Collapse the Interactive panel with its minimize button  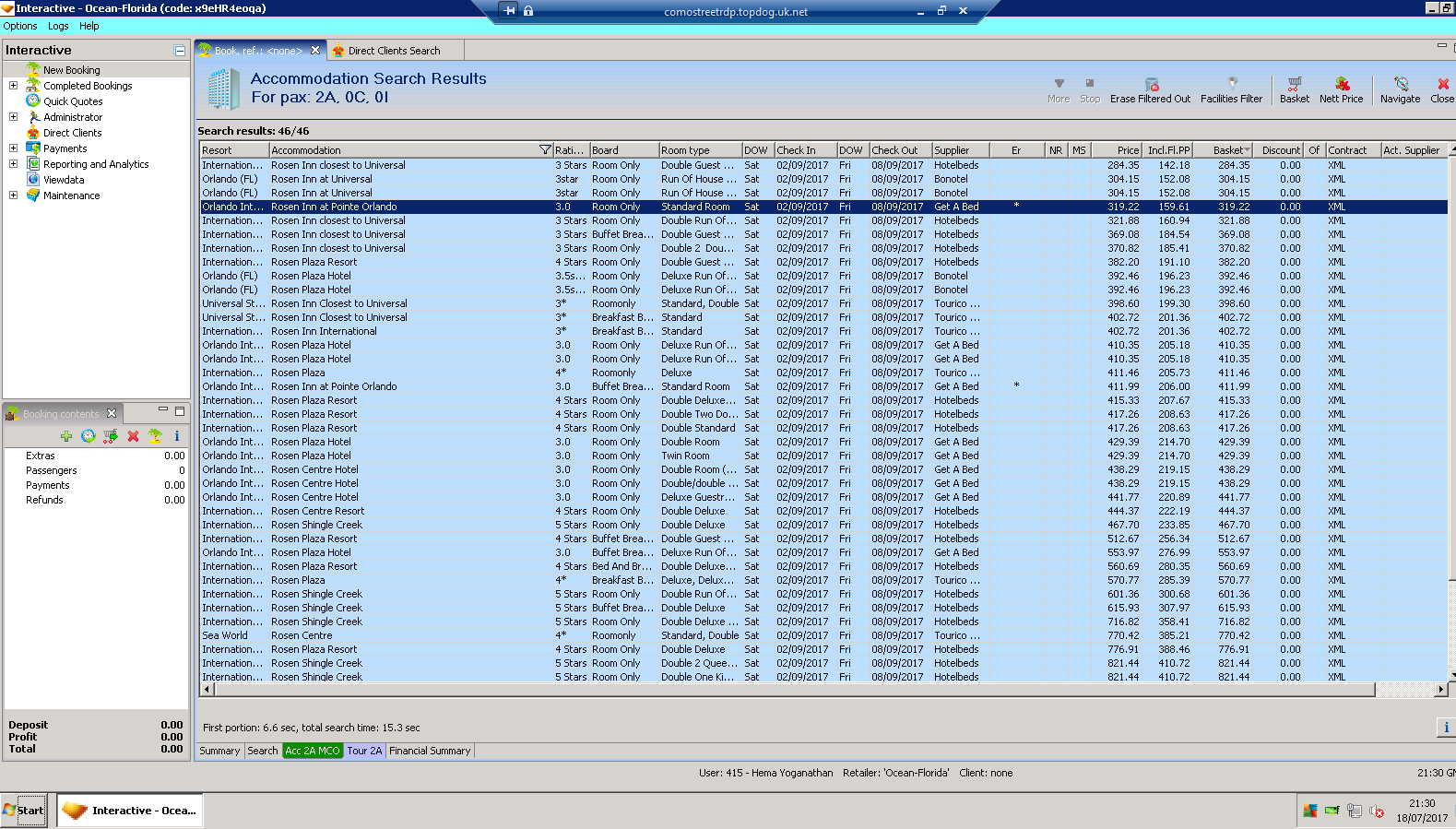[x=180, y=51]
